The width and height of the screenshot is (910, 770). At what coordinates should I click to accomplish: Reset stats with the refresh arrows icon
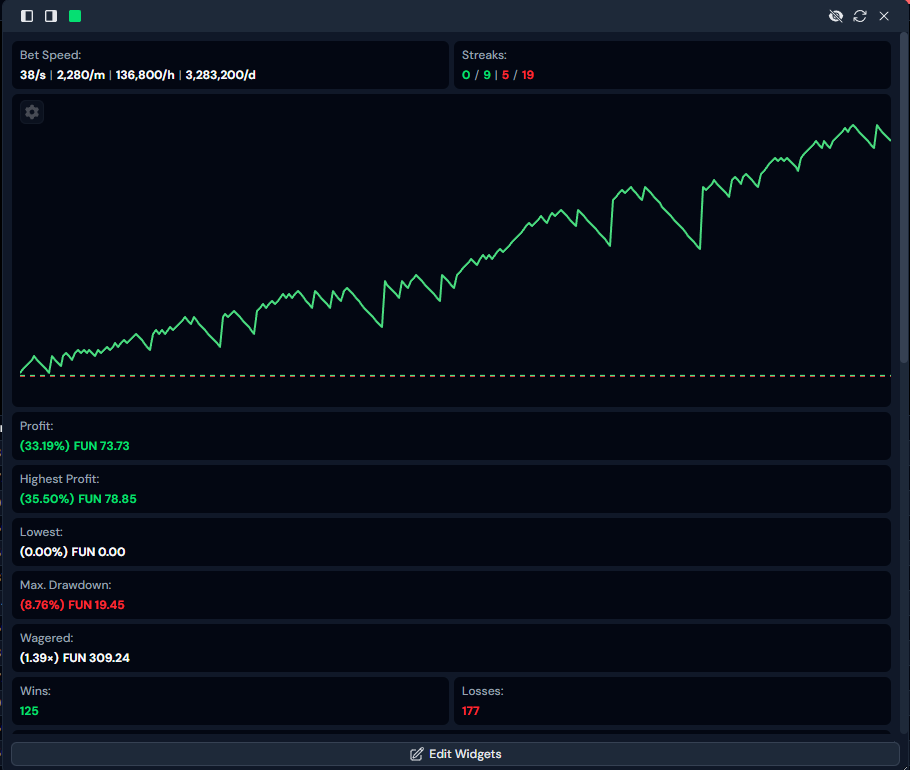coord(860,16)
